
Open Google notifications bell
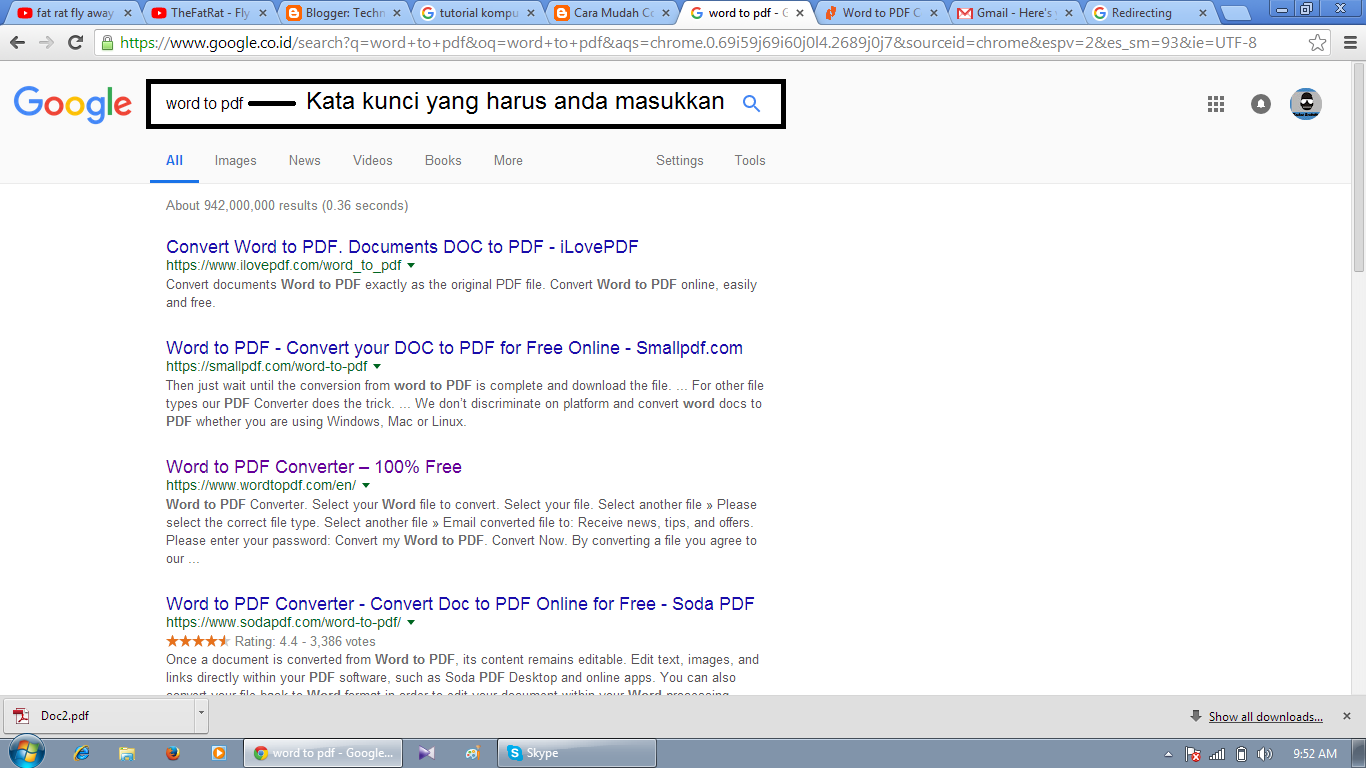[x=1261, y=104]
